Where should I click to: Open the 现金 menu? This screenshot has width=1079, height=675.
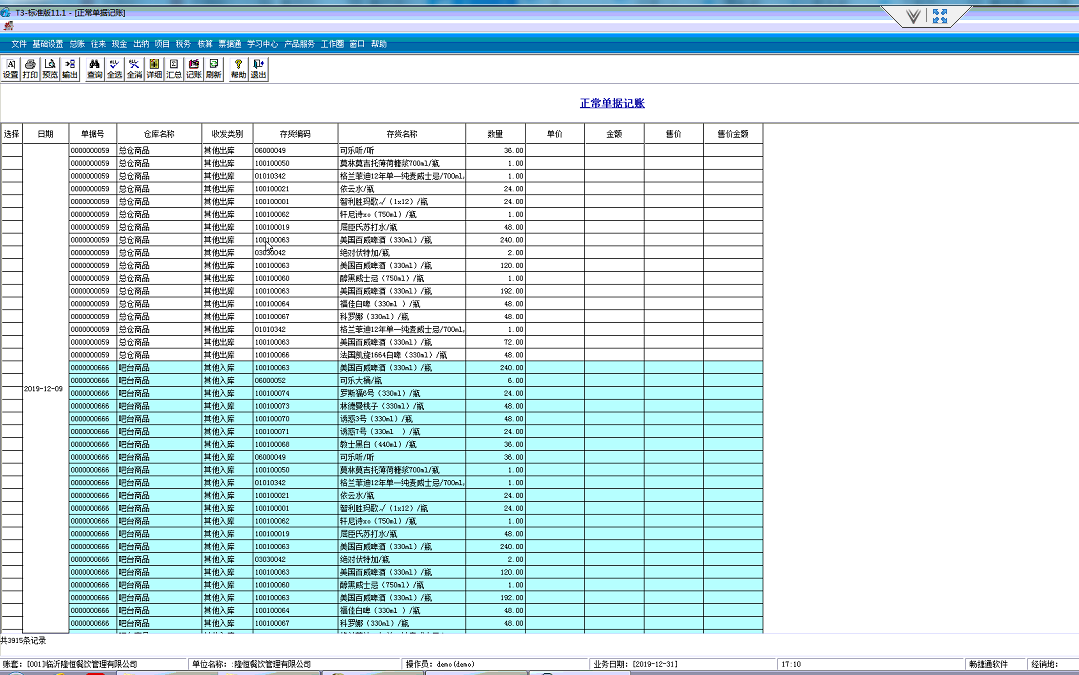point(120,44)
